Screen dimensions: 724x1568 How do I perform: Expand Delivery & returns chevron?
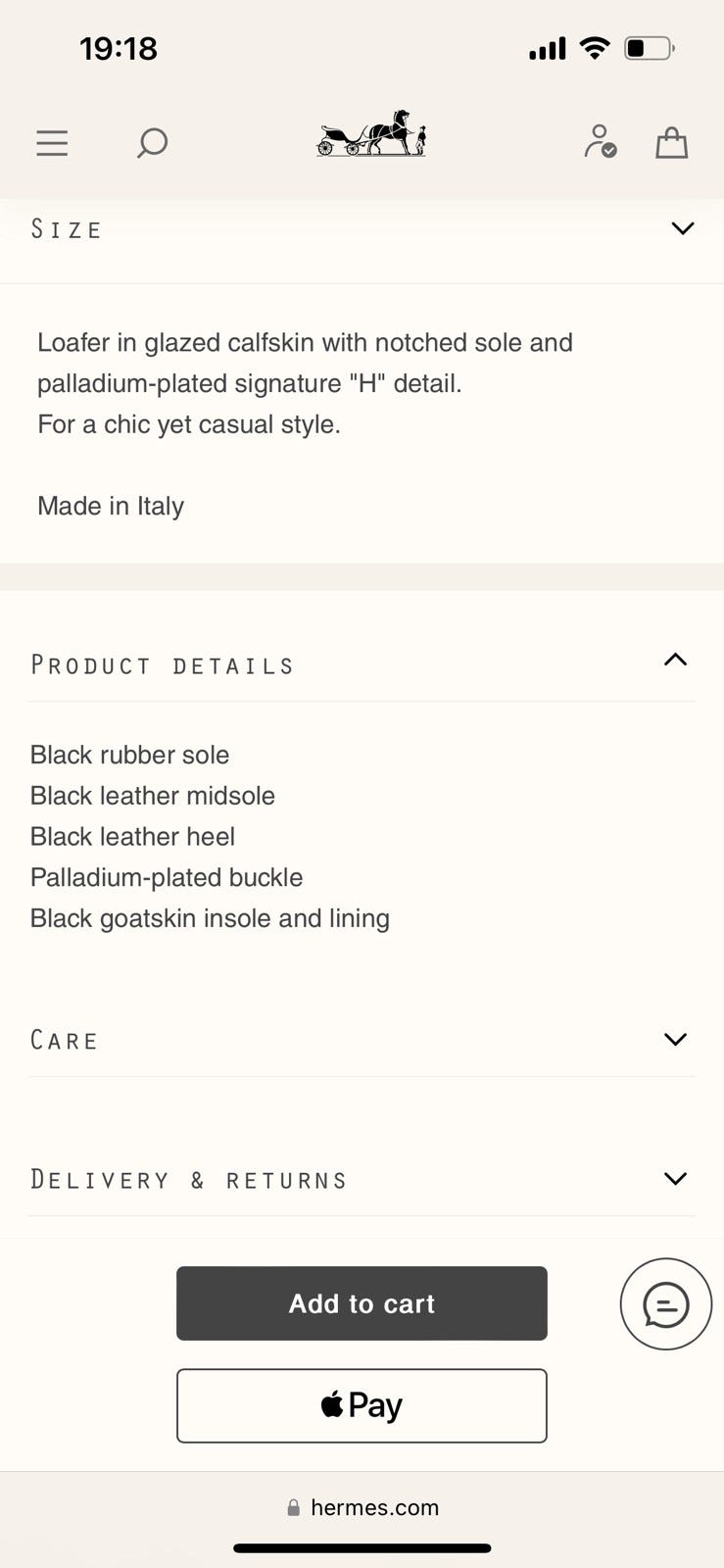[675, 1178]
